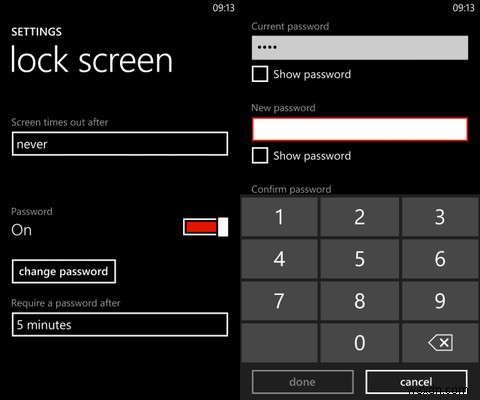Tap the done button
Screen dimensions: 480x400
point(303,382)
